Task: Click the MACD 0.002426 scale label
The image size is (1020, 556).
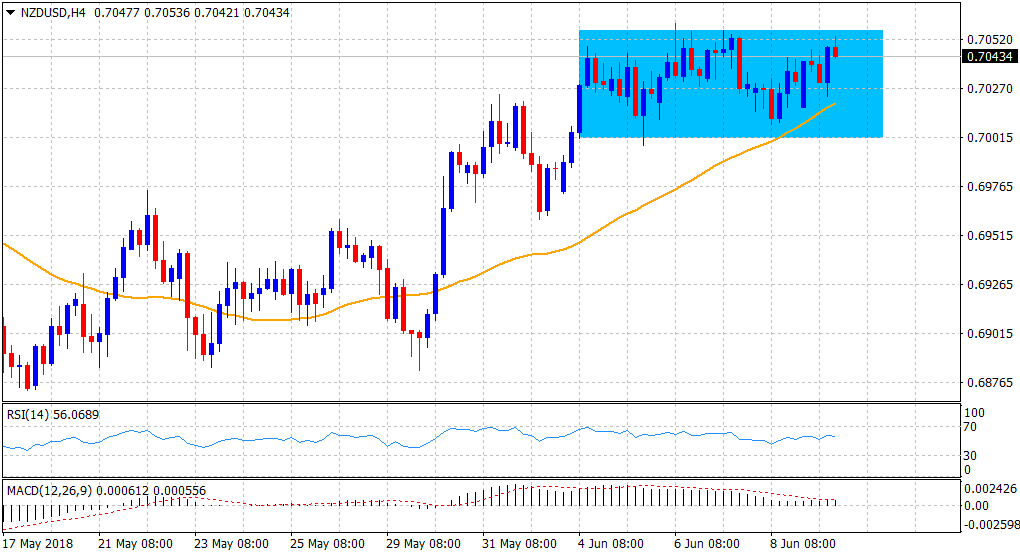Action: point(990,489)
